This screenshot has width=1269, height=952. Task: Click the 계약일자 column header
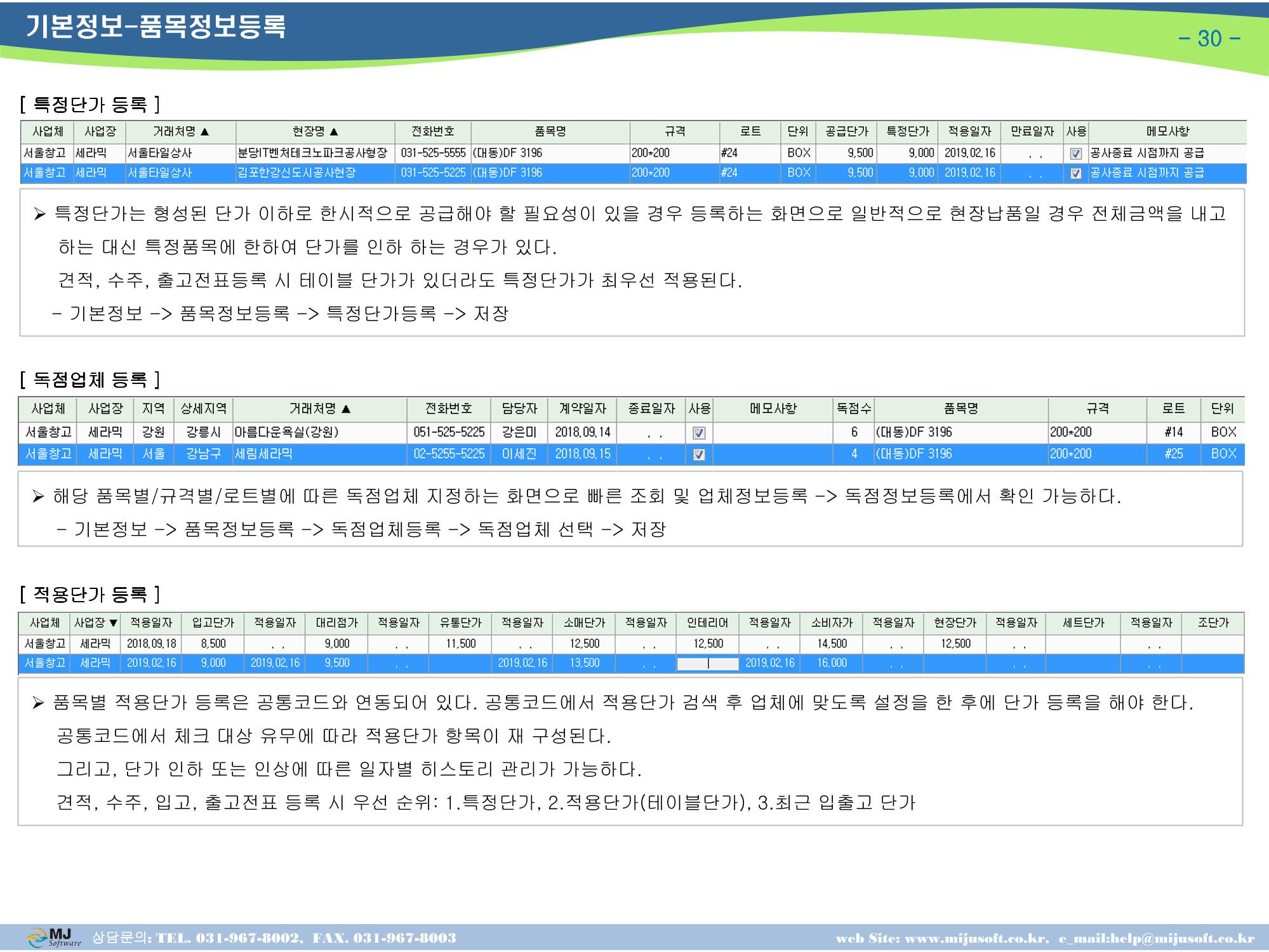point(583,409)
